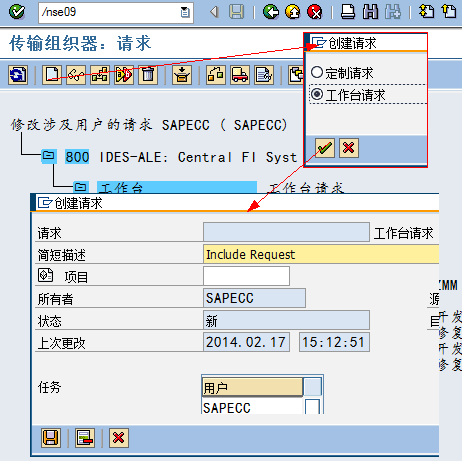Click the Include objects download icon

[182, 75]
